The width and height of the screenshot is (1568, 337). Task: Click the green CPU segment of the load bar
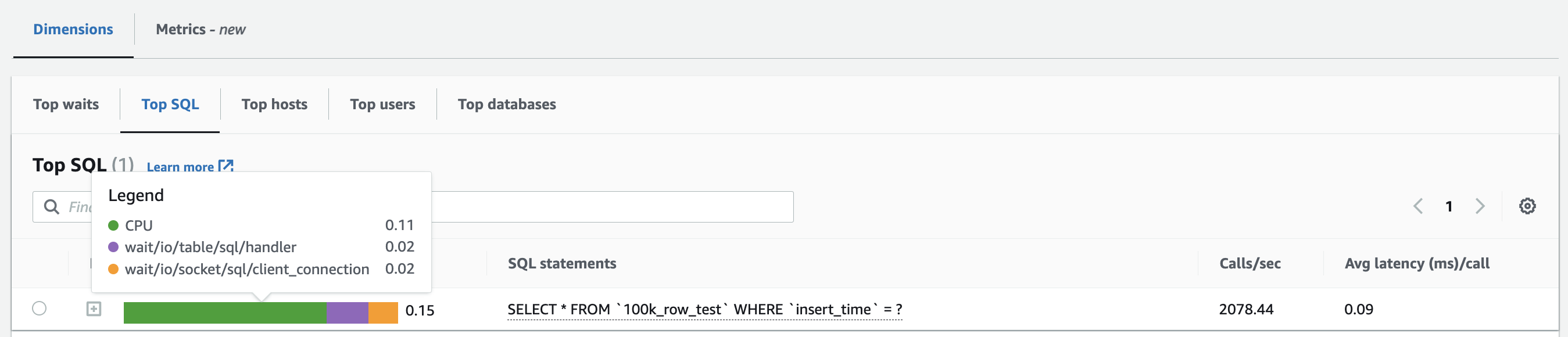pos(224,313)
